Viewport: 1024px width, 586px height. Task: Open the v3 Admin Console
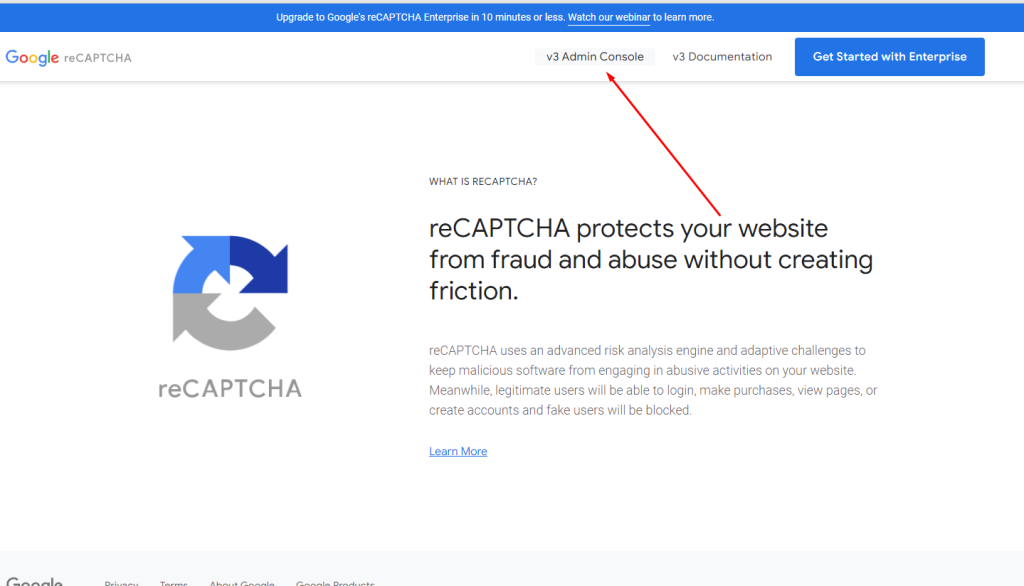(595, 57)
